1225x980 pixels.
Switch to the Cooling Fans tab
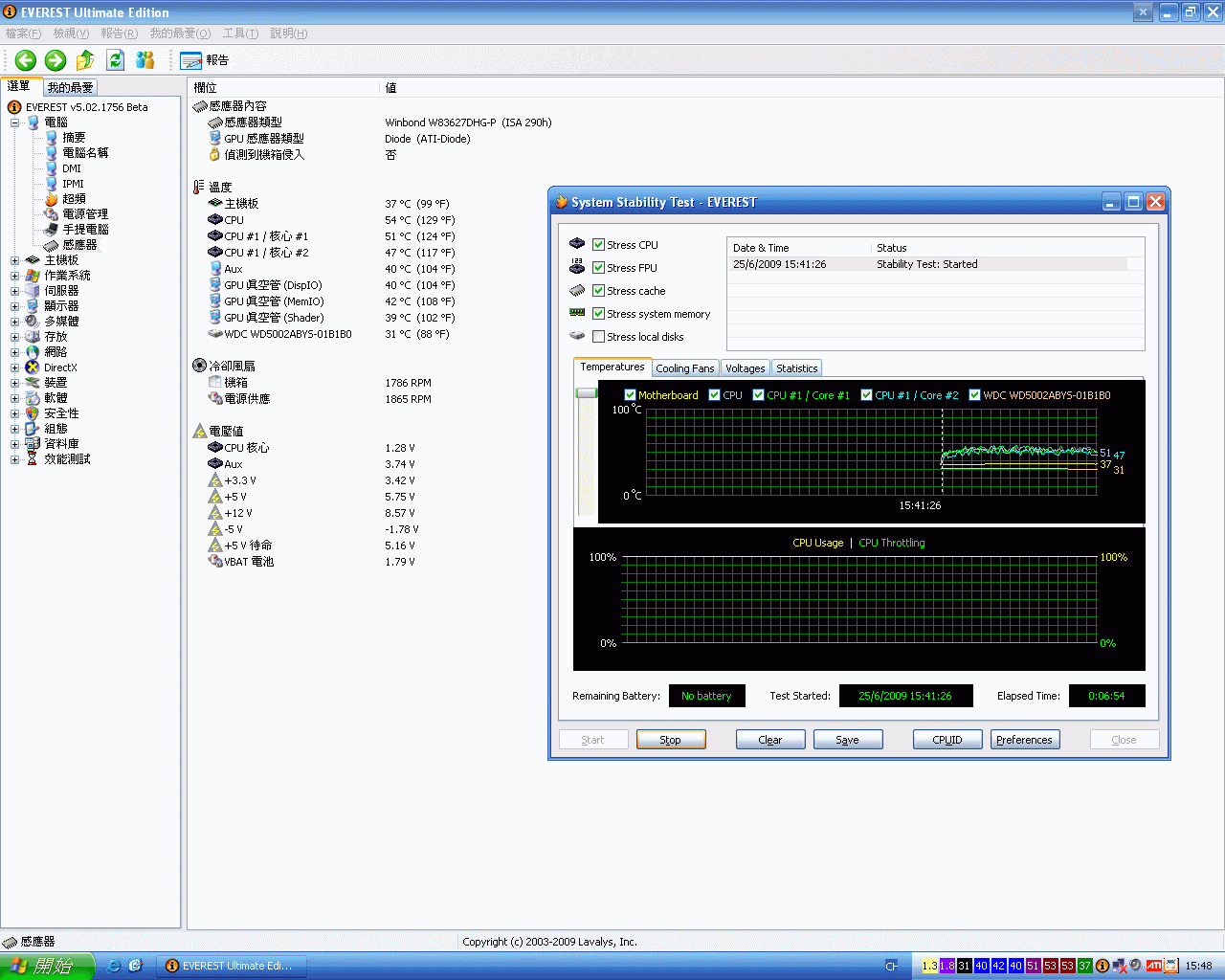click(x=684, y=368)
